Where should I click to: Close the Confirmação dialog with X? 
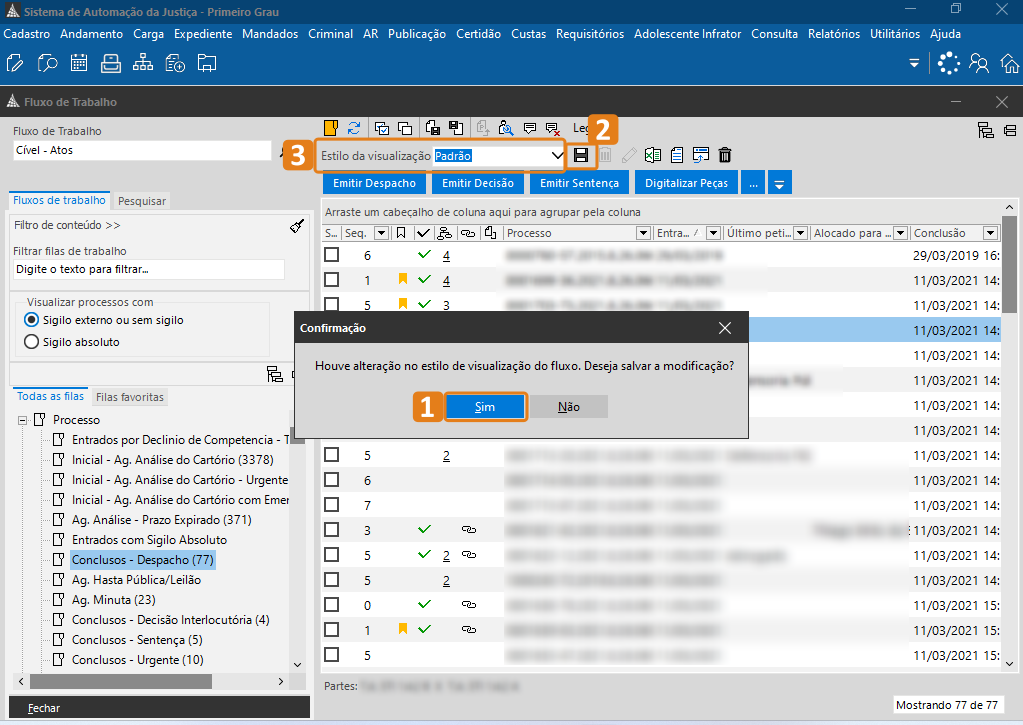(x=725, y=328)
